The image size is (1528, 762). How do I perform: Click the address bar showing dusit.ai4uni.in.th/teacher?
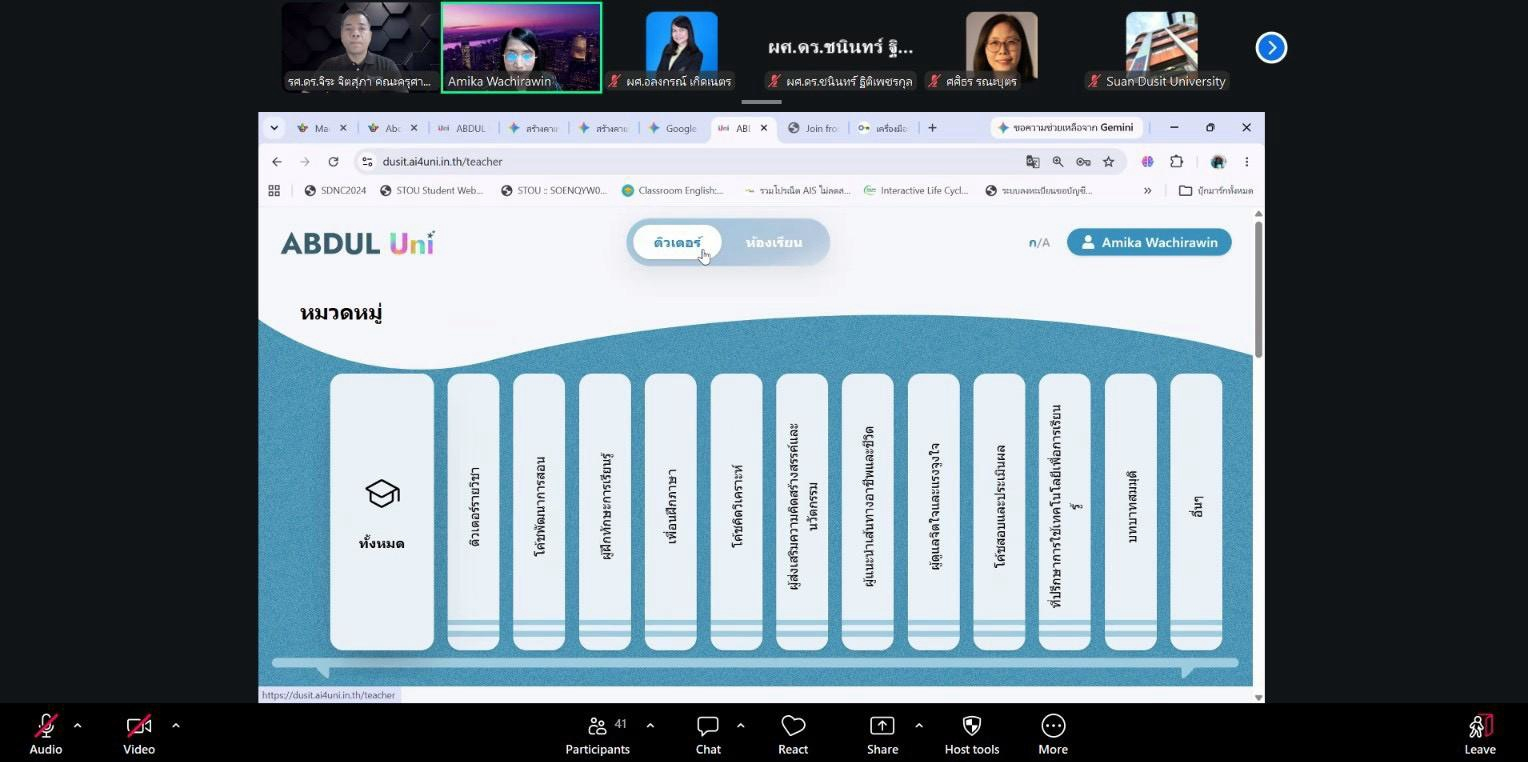click(x=690, y=161)
